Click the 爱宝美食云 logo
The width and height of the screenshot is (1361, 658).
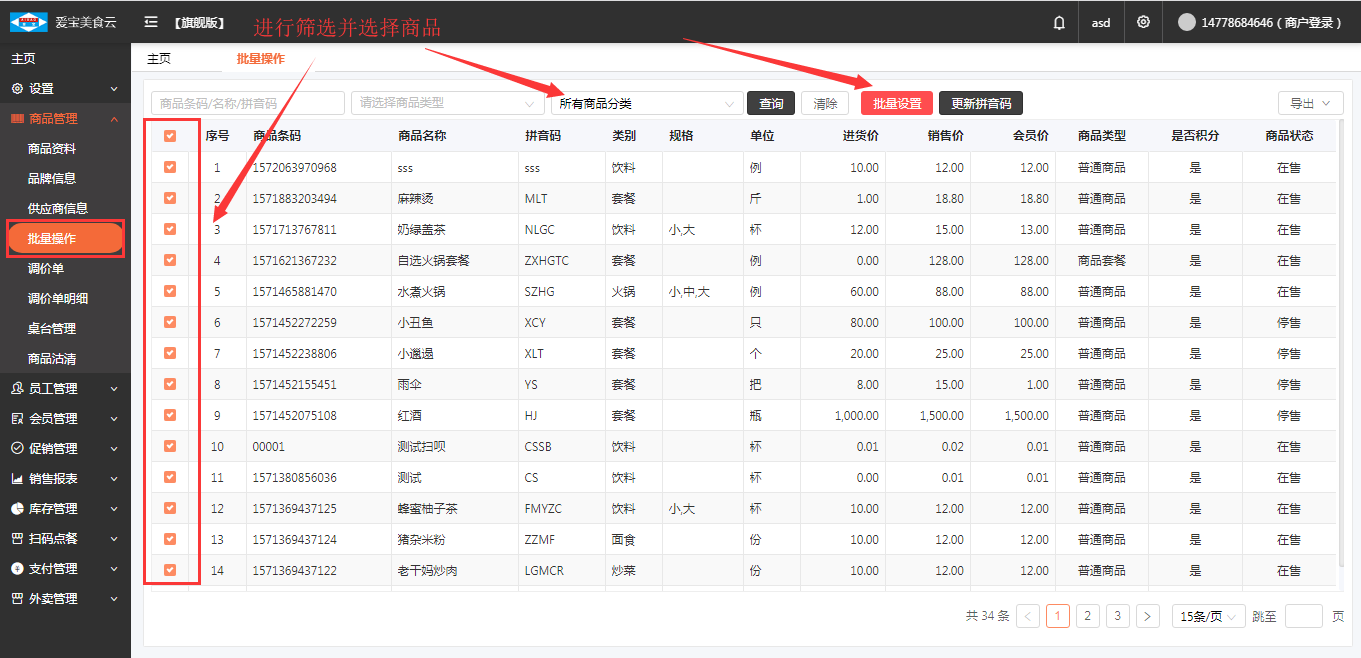coord(28,22)
